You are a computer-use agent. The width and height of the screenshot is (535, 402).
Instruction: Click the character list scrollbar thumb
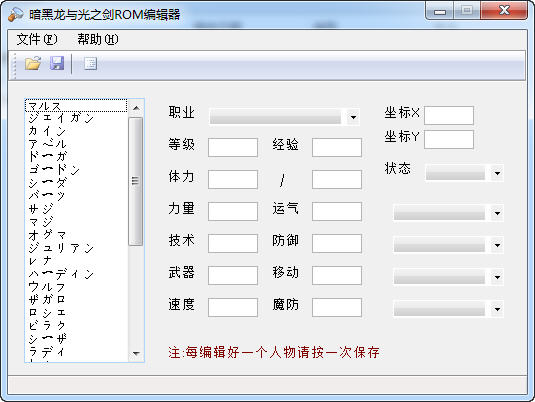pyautogui.click(x=136, y=181)
